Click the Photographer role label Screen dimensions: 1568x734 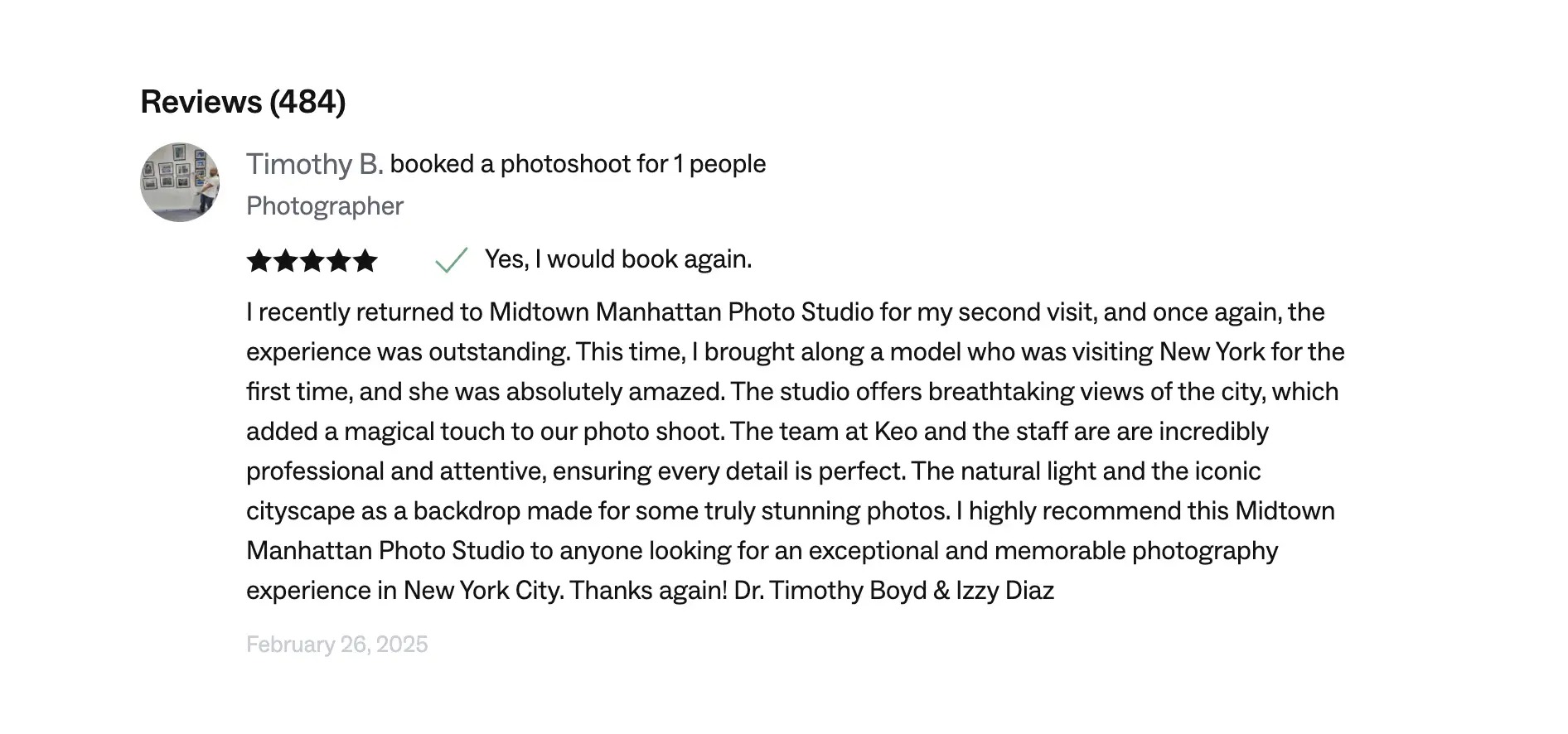point(325,206)
